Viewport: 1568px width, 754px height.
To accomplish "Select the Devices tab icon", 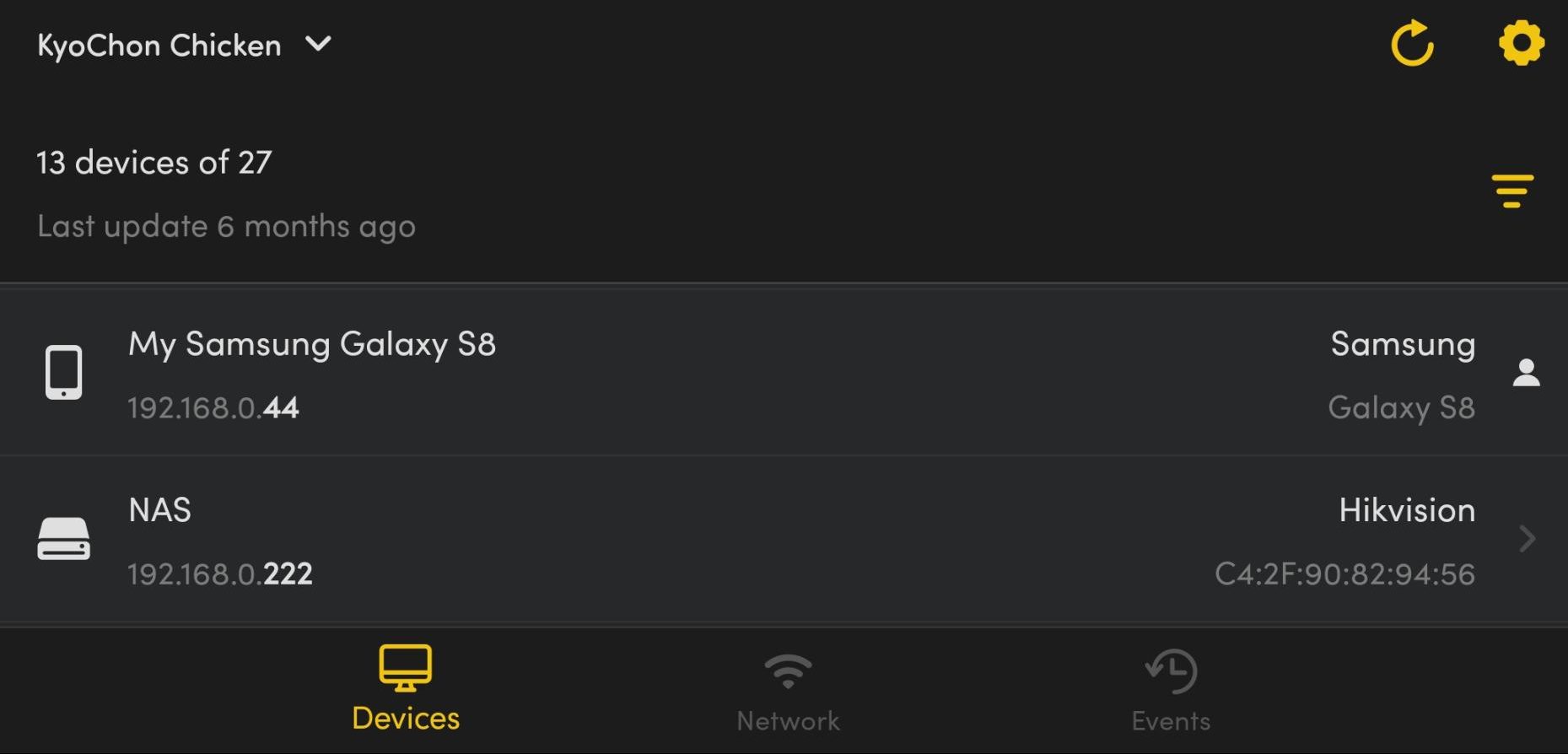I will pos(406,666).
